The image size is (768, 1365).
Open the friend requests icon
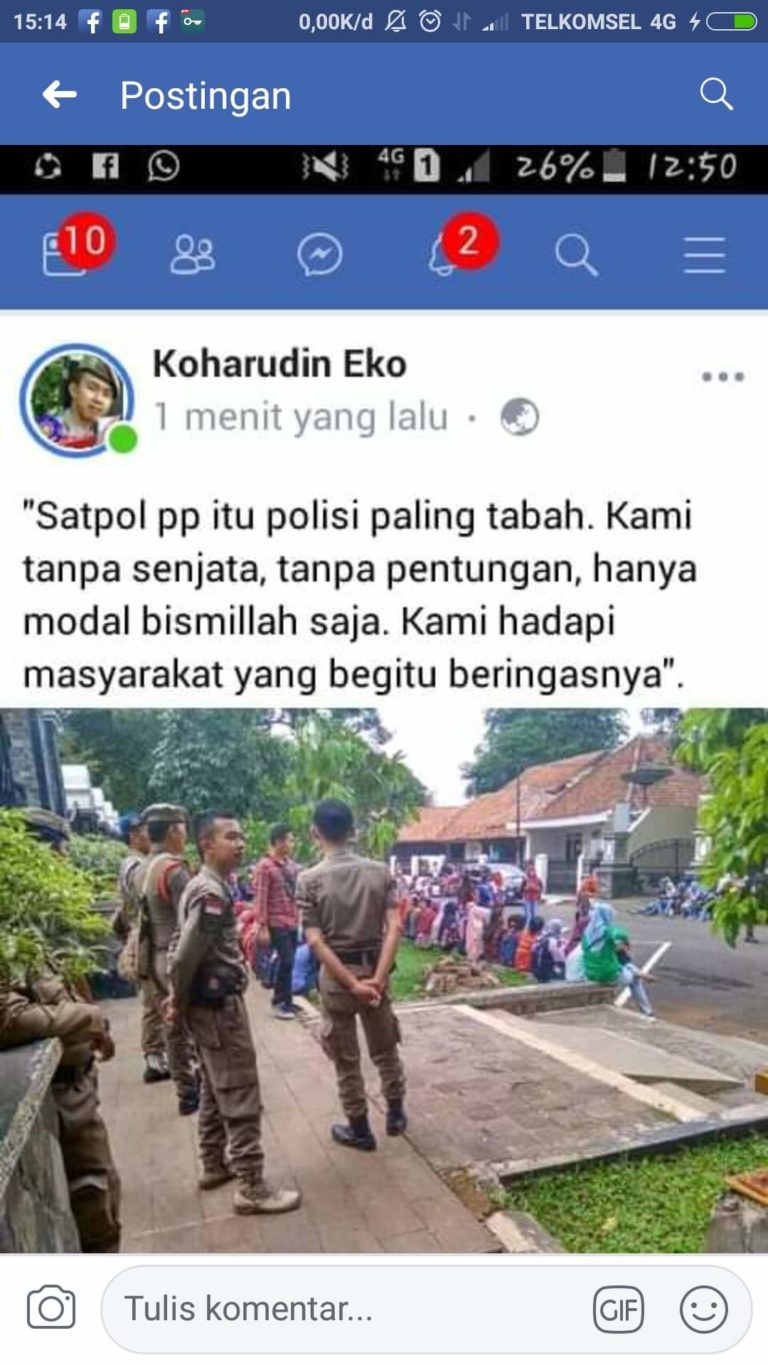(192, 256)
